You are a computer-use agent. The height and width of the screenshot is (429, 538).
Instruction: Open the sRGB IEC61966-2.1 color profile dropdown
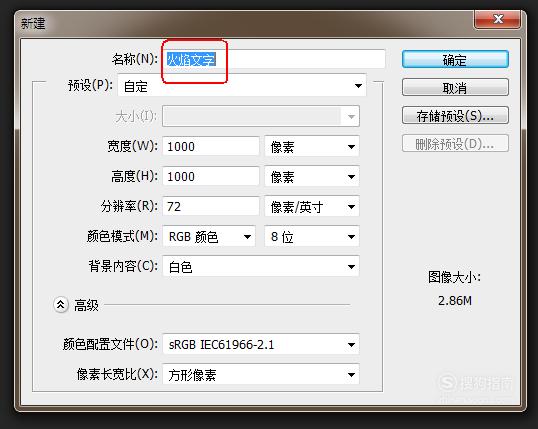pyautogui.click(x=261, y=344)
